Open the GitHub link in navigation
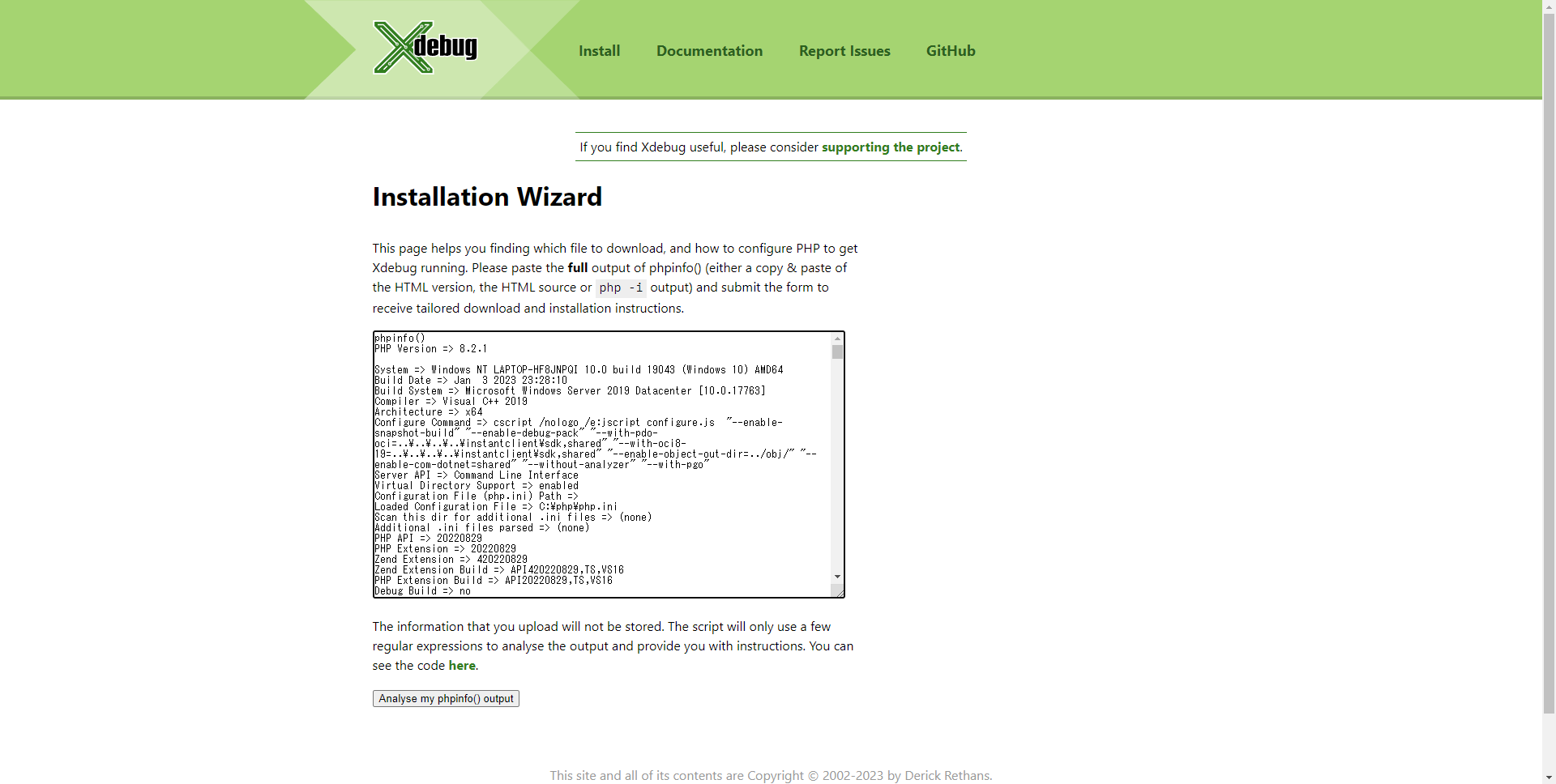1556x784 pixels. coord(951,51)
